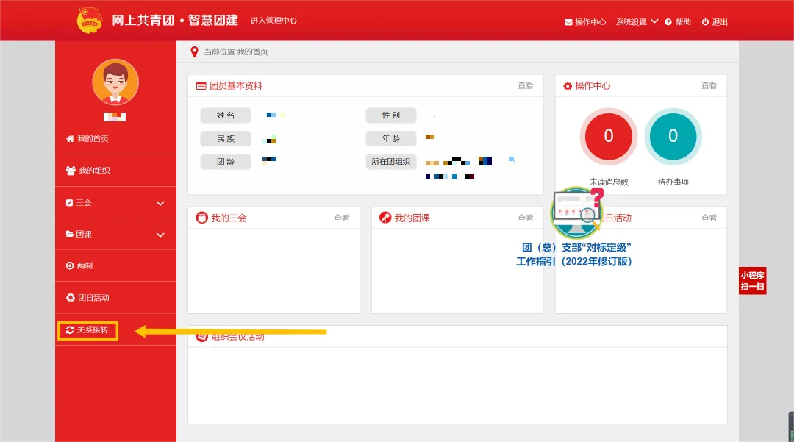Open the 系统设置 dropdown in header
Viewport: 794px width, 442px height.
point(638,21)
